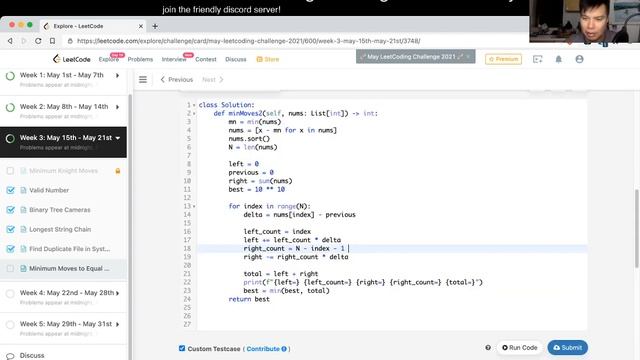Open the Explore menu
This screenshot has height=360, width=640.
[x=109, y=59]
